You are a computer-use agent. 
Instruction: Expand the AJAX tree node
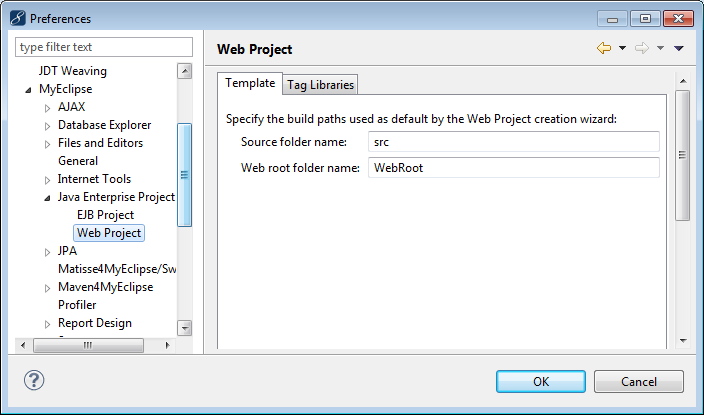[47, 108]
